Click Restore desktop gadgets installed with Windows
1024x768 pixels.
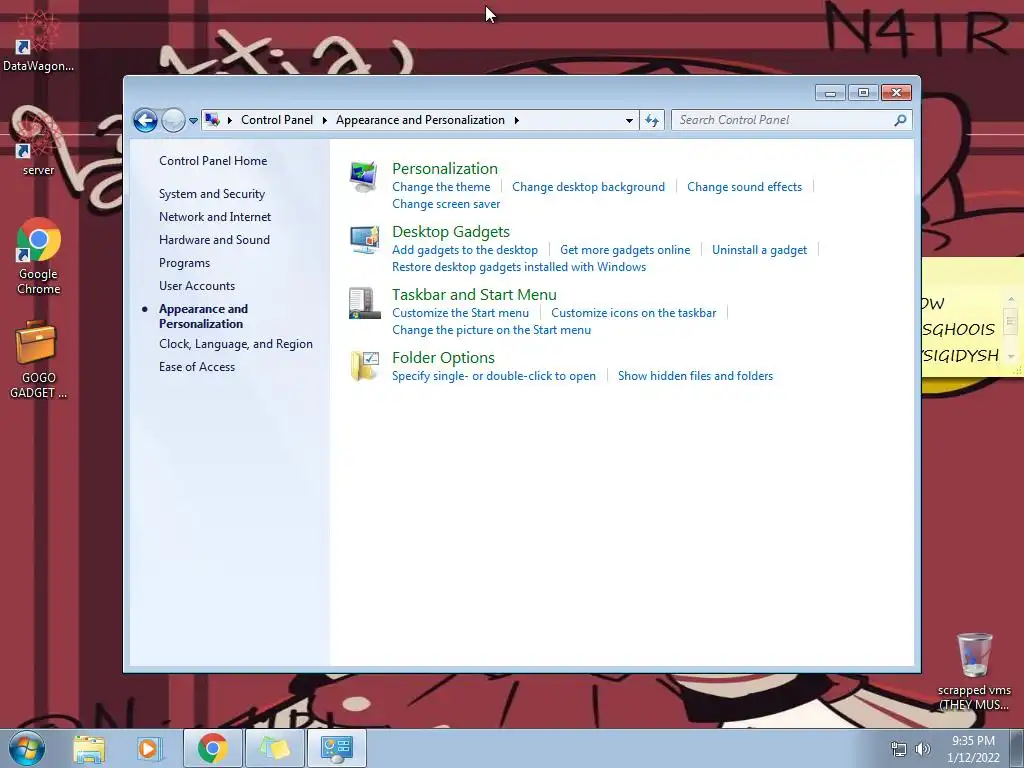pos(519,266)
